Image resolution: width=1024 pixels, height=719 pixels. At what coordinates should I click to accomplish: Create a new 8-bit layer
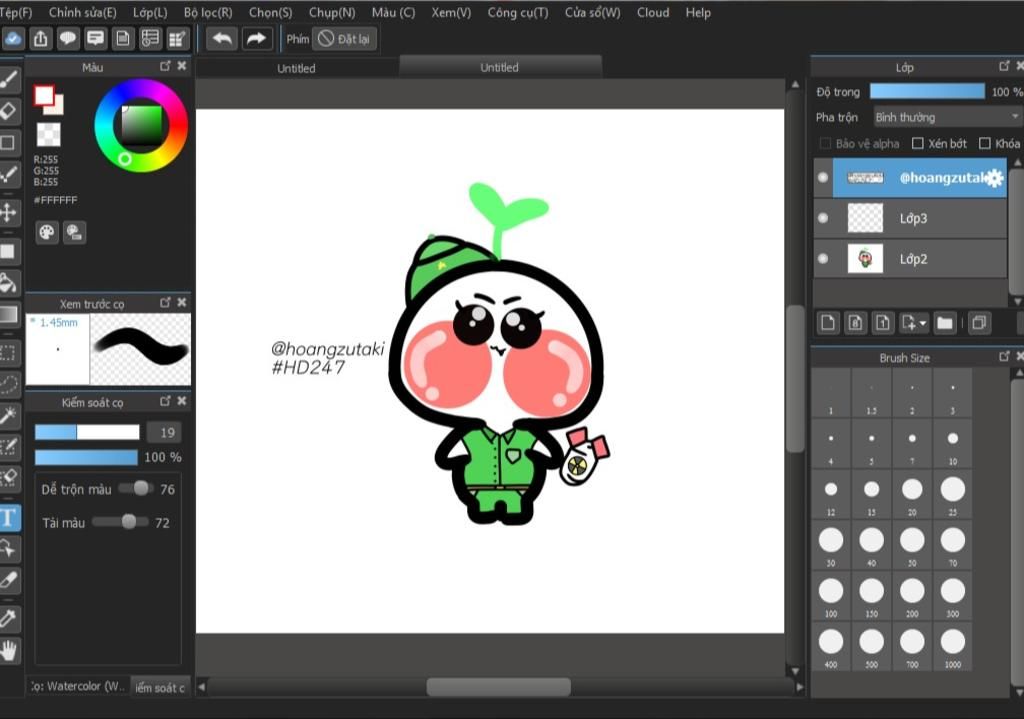[856, 323]
